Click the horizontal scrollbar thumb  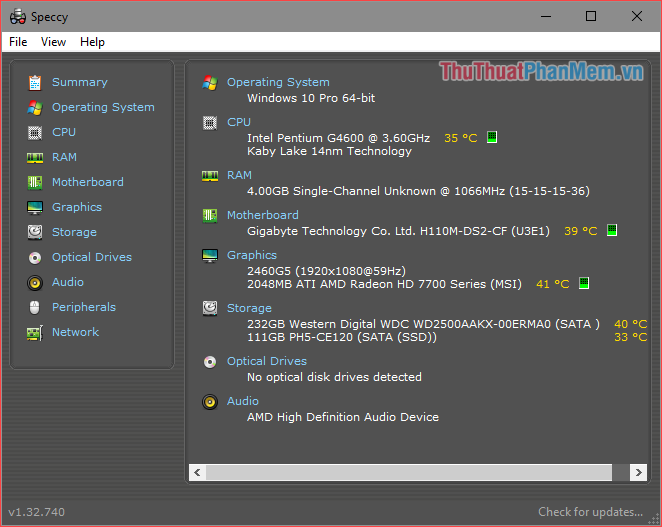click(x=409, y=472)
